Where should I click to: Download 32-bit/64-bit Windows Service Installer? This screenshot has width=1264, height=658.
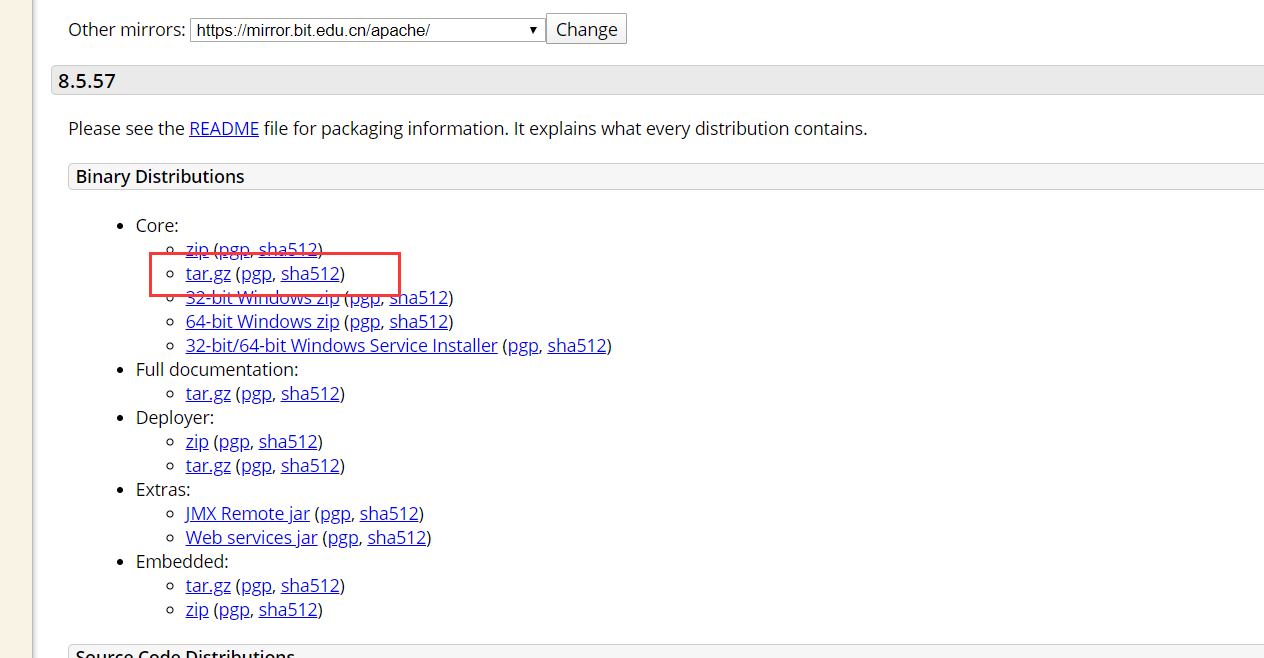(341, 346)
